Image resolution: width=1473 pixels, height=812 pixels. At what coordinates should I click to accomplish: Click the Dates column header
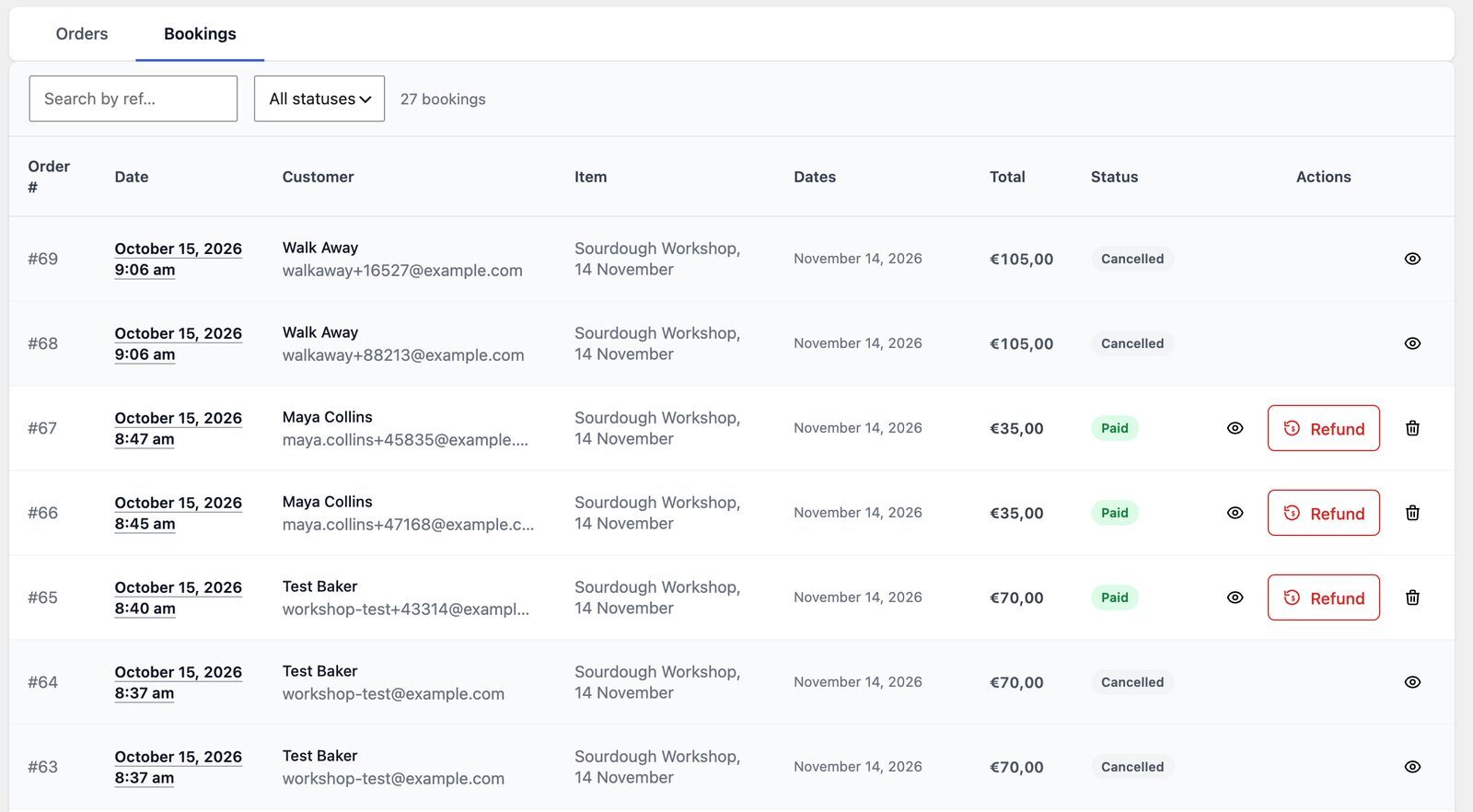(x=815, y=177)
